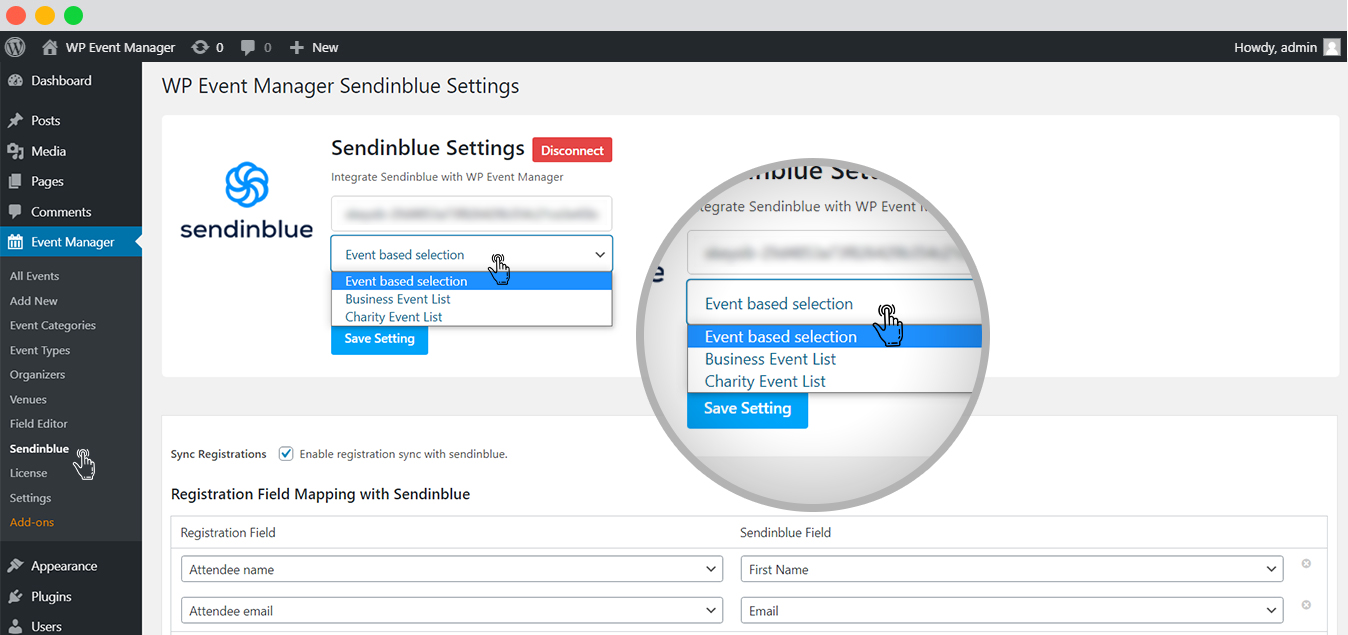Image resolution: width=1348 pixels, height=635 pixels.
Task: Open Organizers submenu
Action: tap(37, 374)
